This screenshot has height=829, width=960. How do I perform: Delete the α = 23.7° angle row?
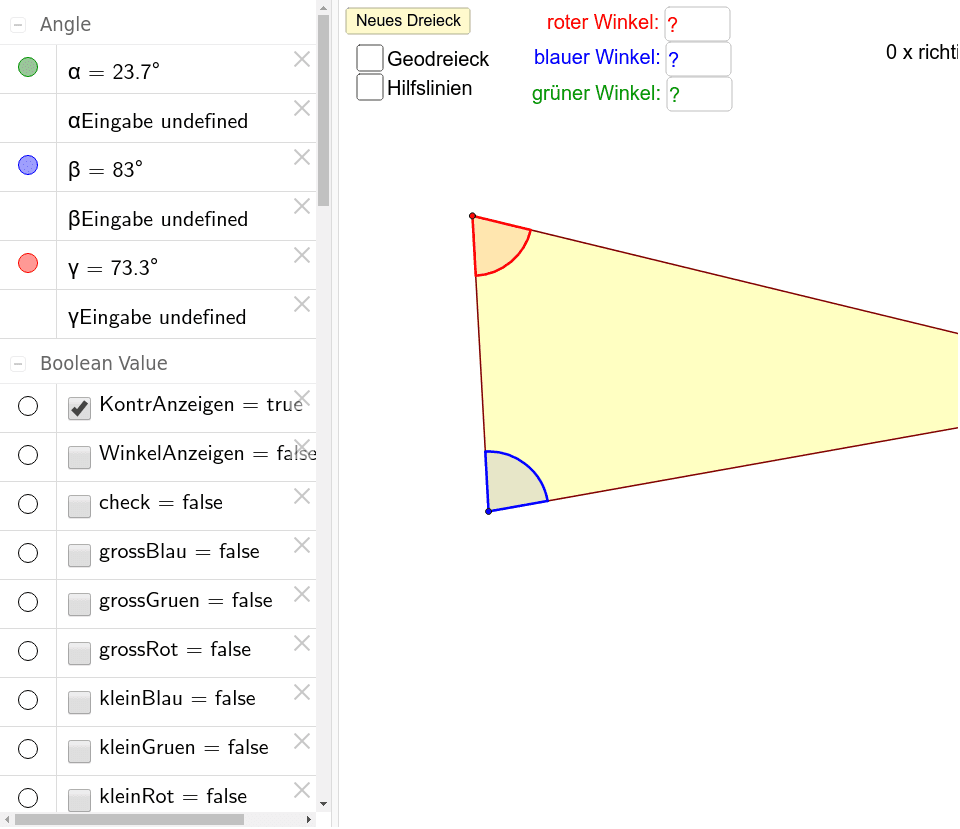tap(302, 59)
